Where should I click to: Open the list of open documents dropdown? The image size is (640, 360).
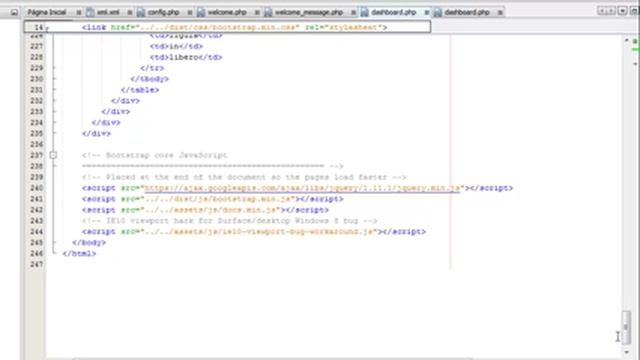click(622, 11)
